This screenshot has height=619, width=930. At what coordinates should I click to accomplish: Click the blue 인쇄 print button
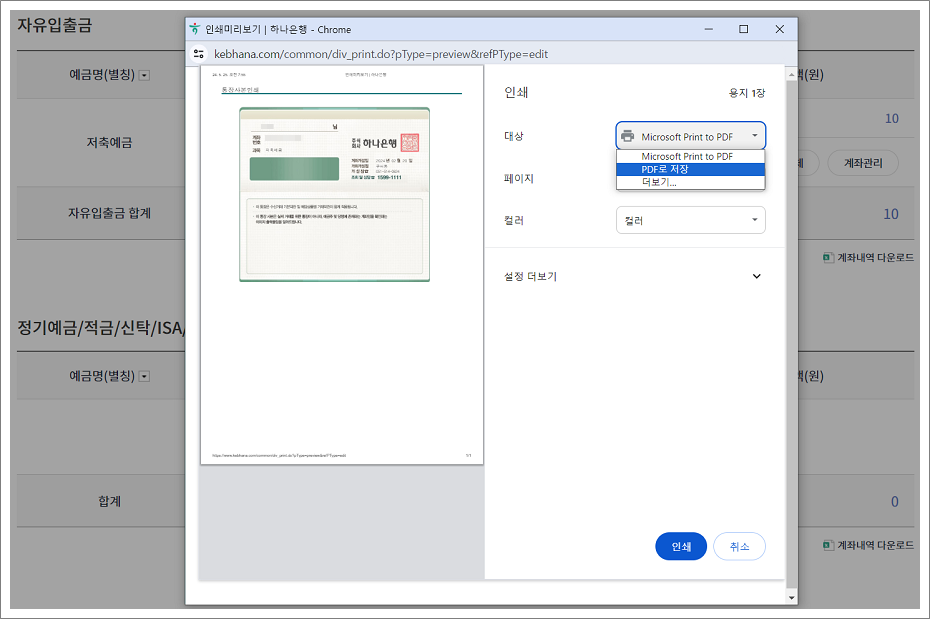coord(681,547)
